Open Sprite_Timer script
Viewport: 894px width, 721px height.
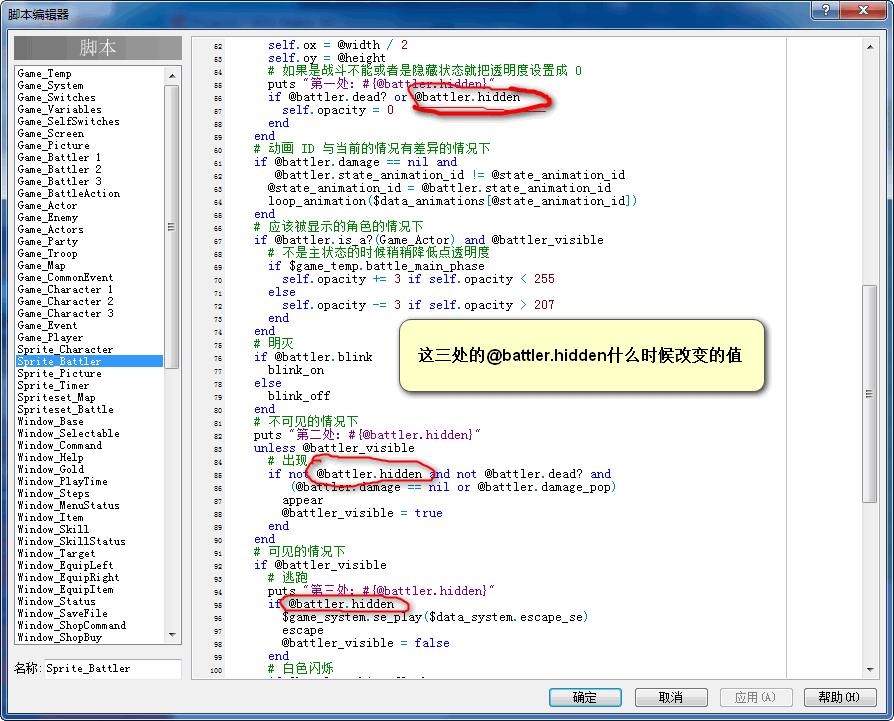click(54, 385)
